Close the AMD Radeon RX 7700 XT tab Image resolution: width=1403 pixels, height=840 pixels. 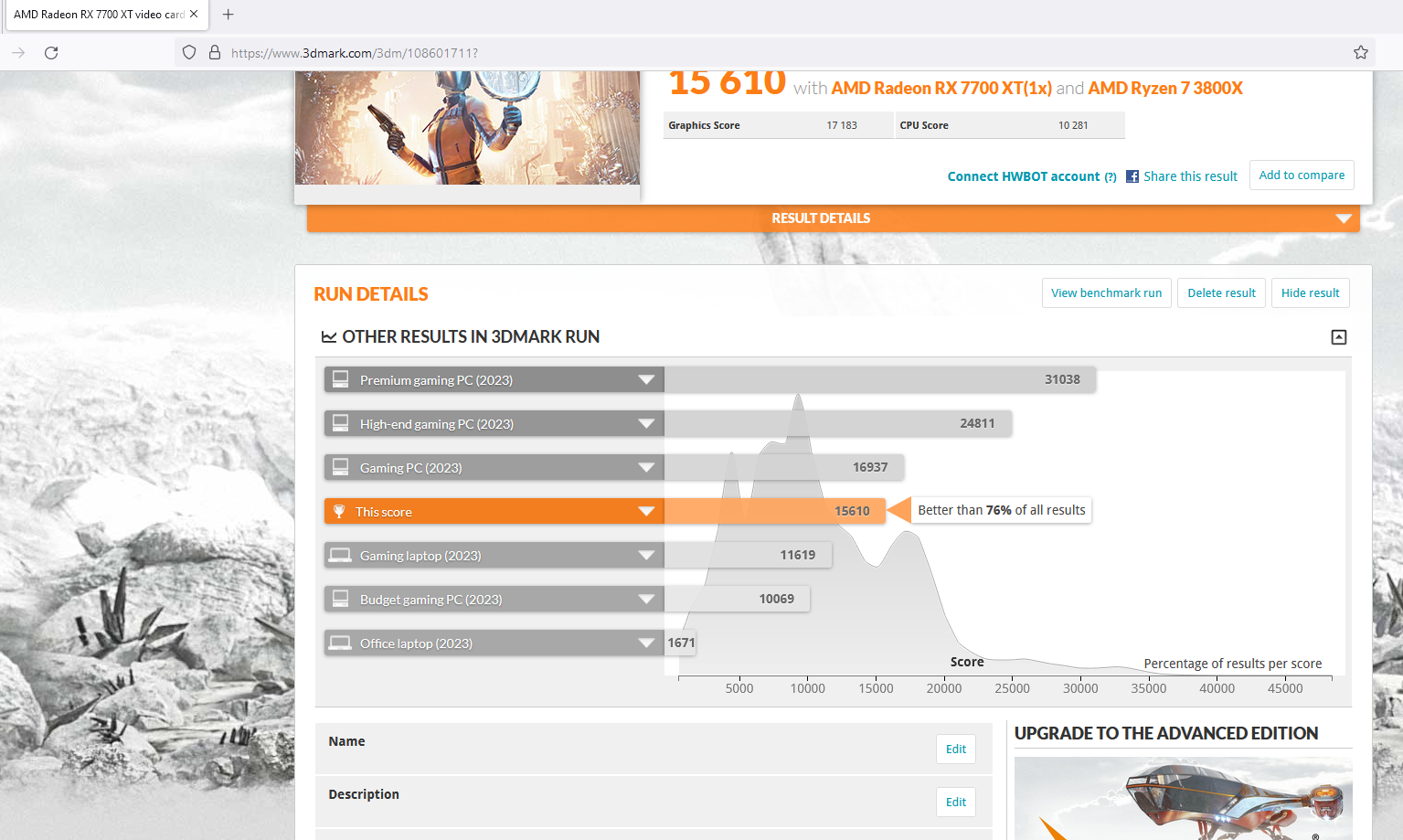(194, 15)
